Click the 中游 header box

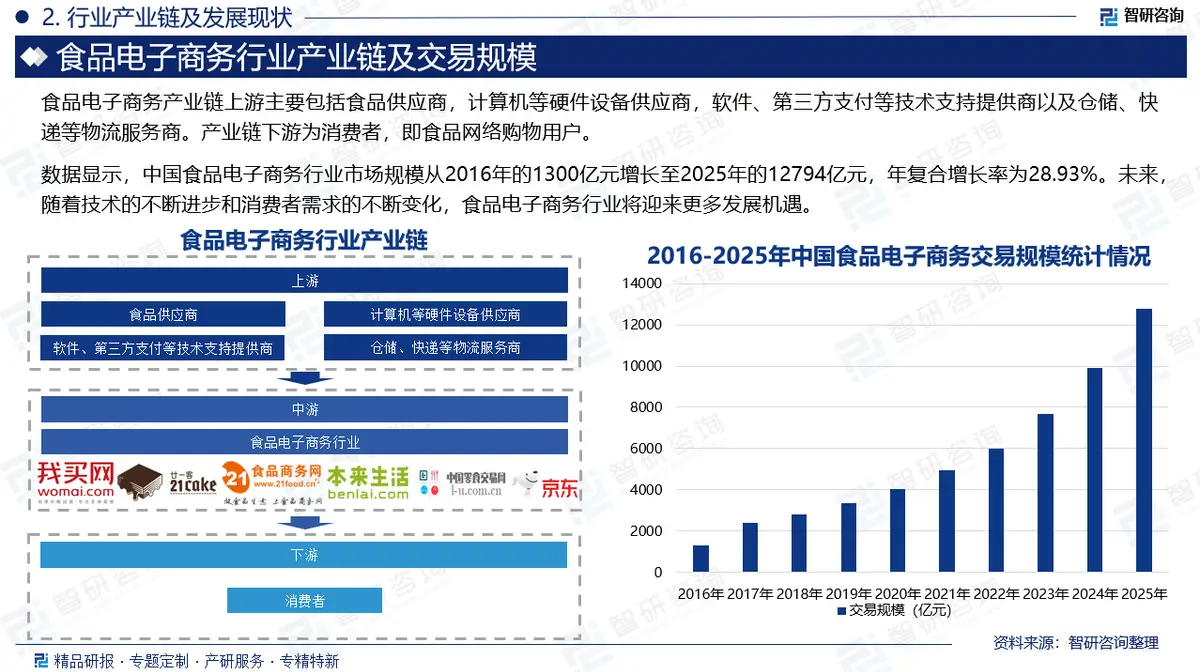304,409
